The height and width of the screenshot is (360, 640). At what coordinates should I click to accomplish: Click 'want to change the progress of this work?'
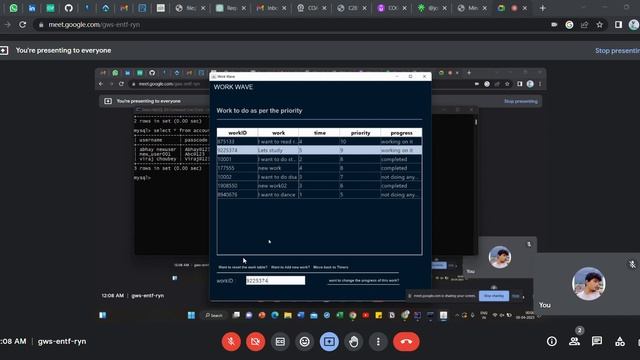(364, 281)
